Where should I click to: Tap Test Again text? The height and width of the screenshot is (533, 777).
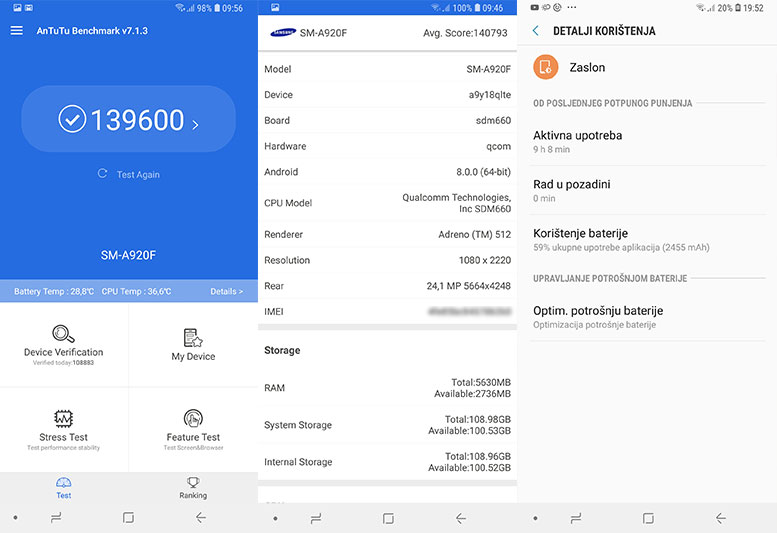[x=138, y=174]
